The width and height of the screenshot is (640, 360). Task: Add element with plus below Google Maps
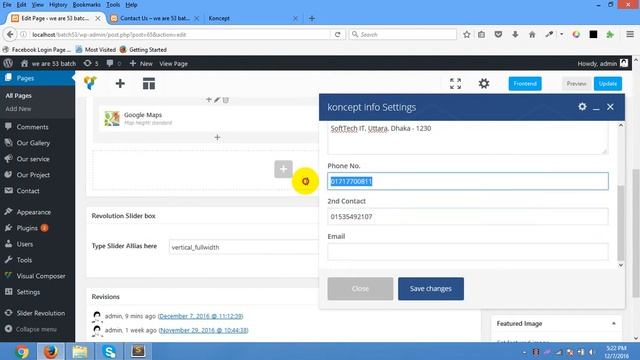point(217,137)
